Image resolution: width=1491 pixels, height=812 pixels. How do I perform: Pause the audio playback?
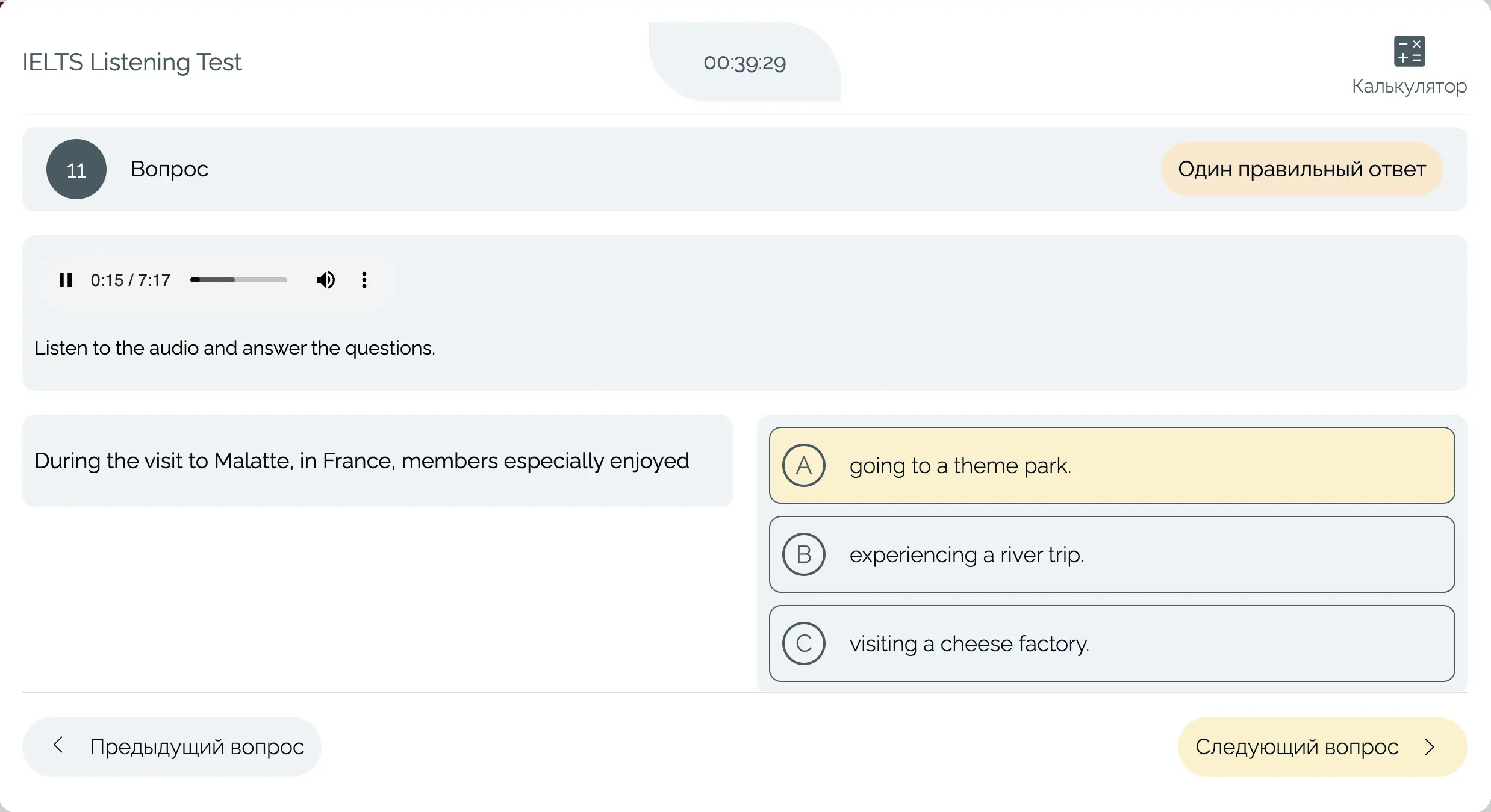66,280
